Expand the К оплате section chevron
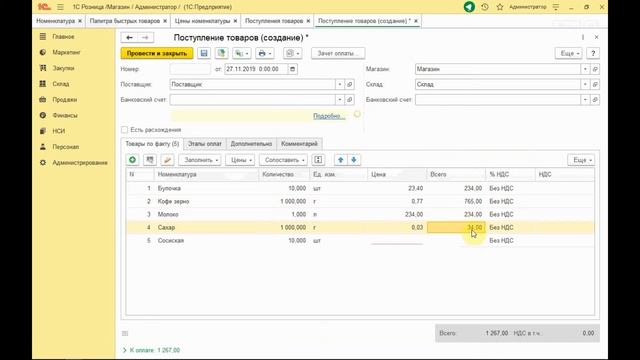Screen dimensions: 640x360 pyautogui.click(x=124, y=350)
